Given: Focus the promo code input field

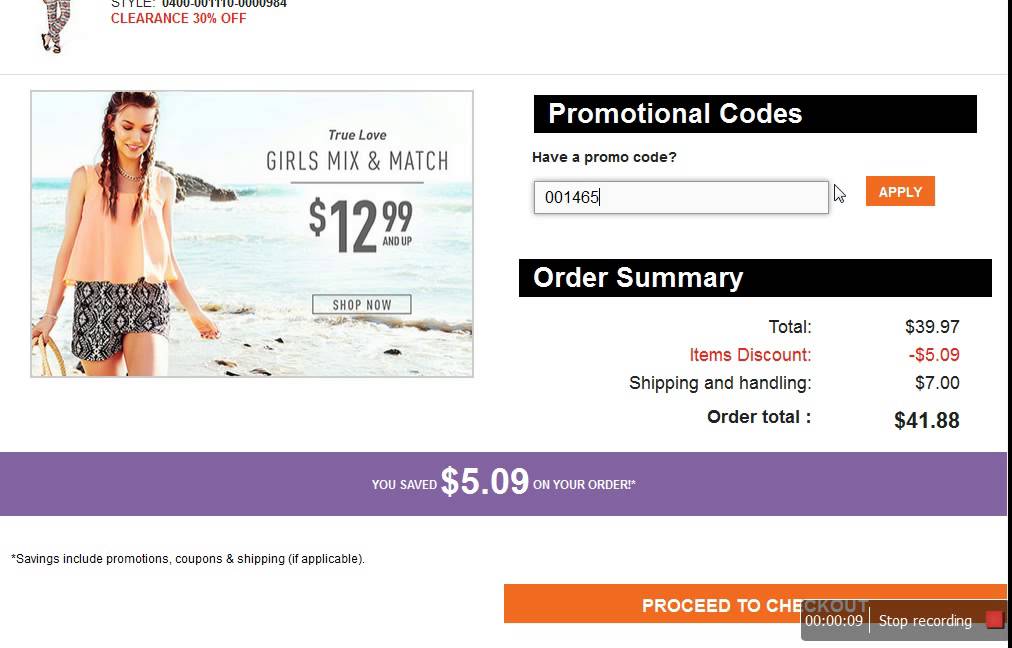Looking at the screenshot, I should [x=680, y=197].
